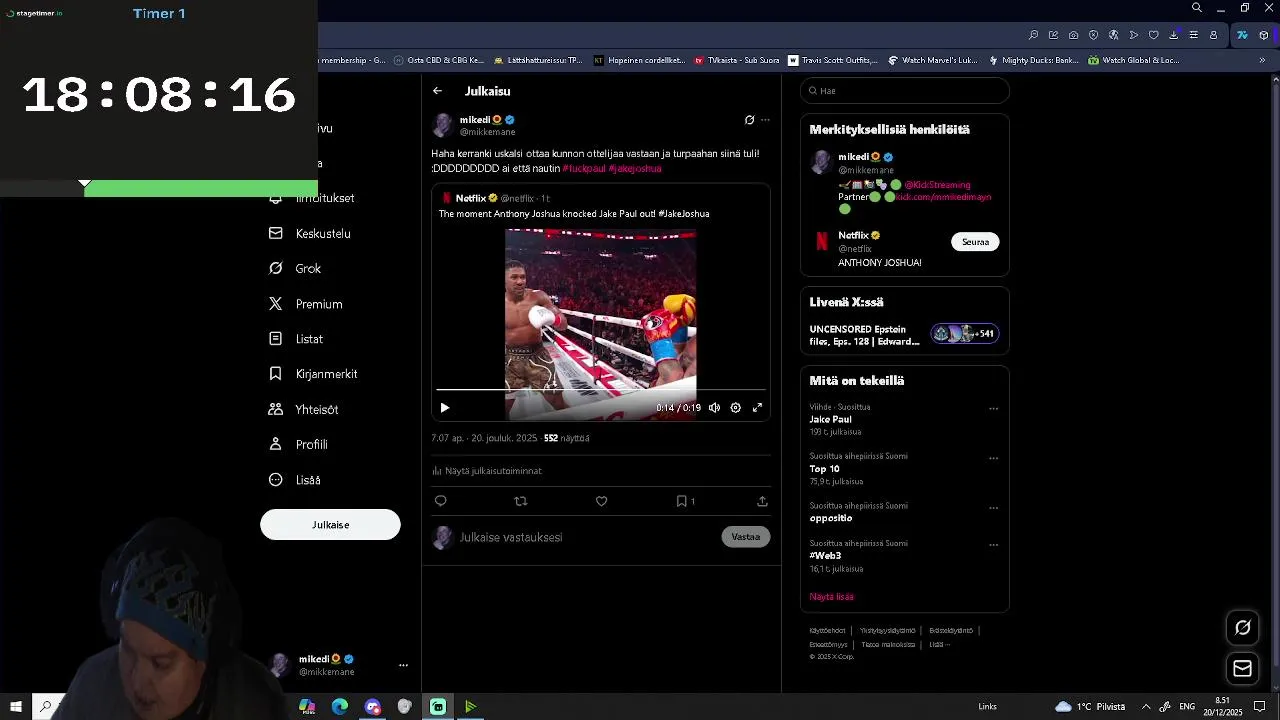This screenshot has height=720, width=1280.
Task: Follow Netflix with Seuraa button
Action: click(975, 242)
